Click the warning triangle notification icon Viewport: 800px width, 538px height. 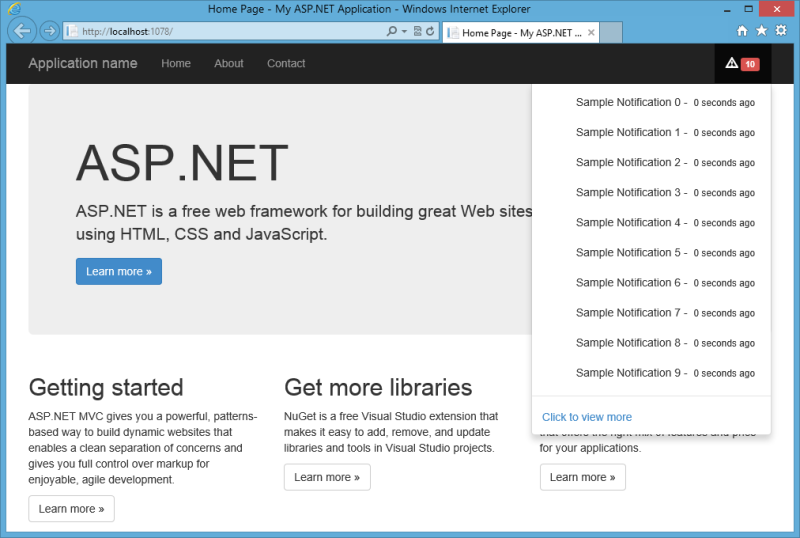pyautogui.click(x=731, y=63)
